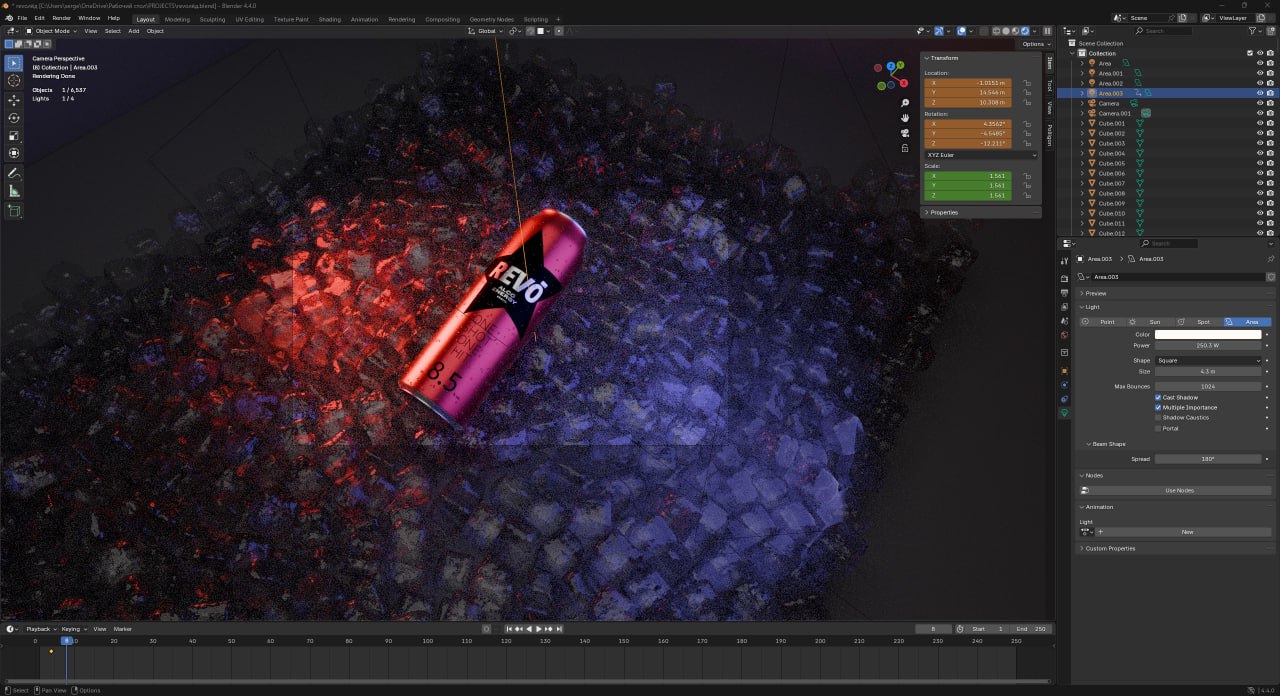Select the Scale tool

(x=14, y=136)
